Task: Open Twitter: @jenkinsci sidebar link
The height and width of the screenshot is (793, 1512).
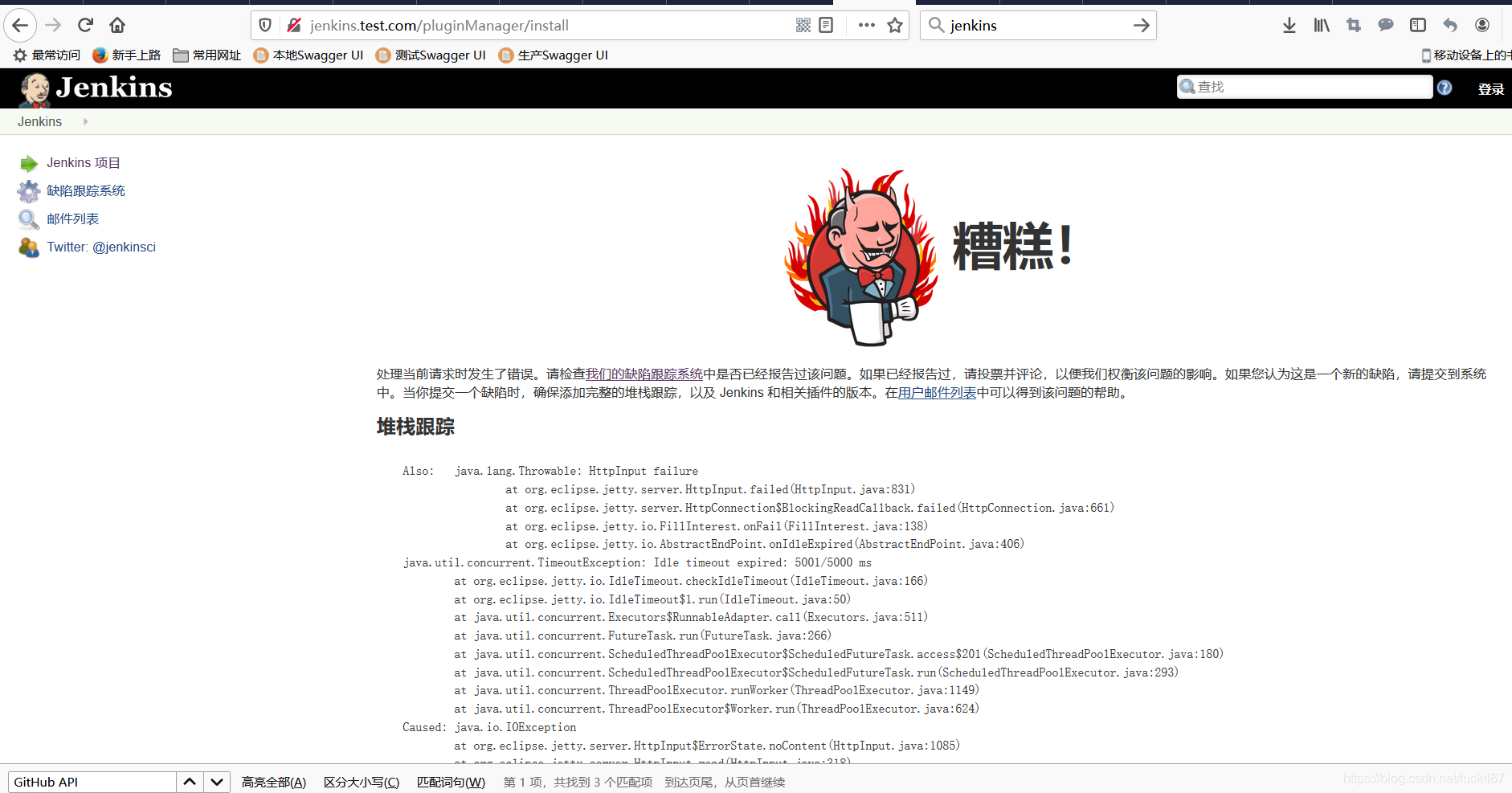Action: point(101,247)
